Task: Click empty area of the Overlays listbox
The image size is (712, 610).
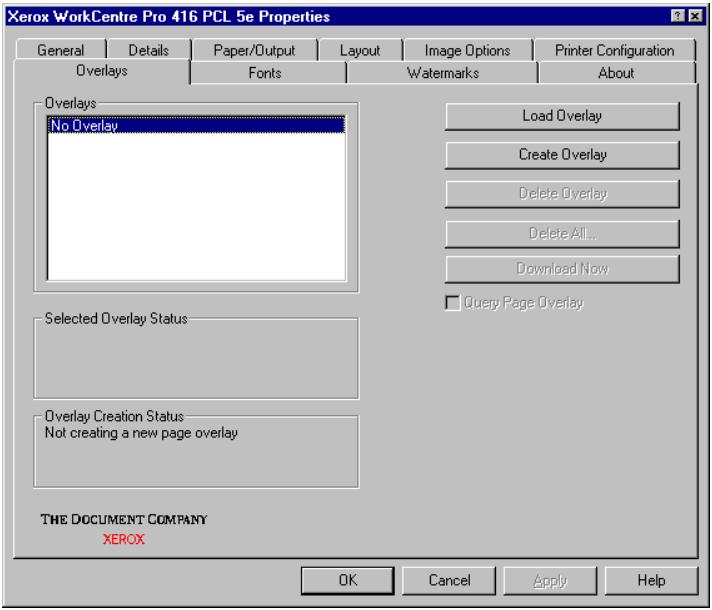Action: point(196,207)
